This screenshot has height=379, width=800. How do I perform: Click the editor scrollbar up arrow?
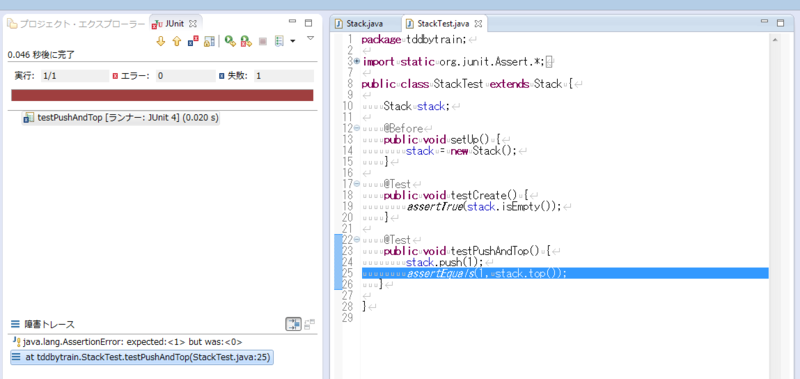[x=774, y=39]
